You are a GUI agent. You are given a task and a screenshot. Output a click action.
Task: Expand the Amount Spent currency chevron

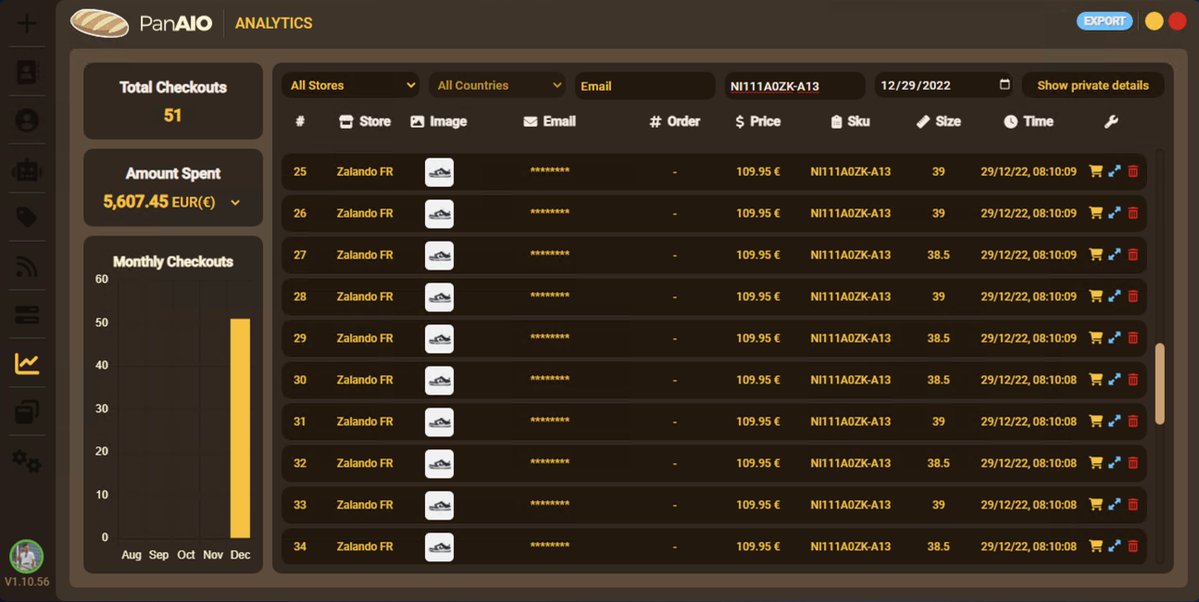click(x=236, y=203)
